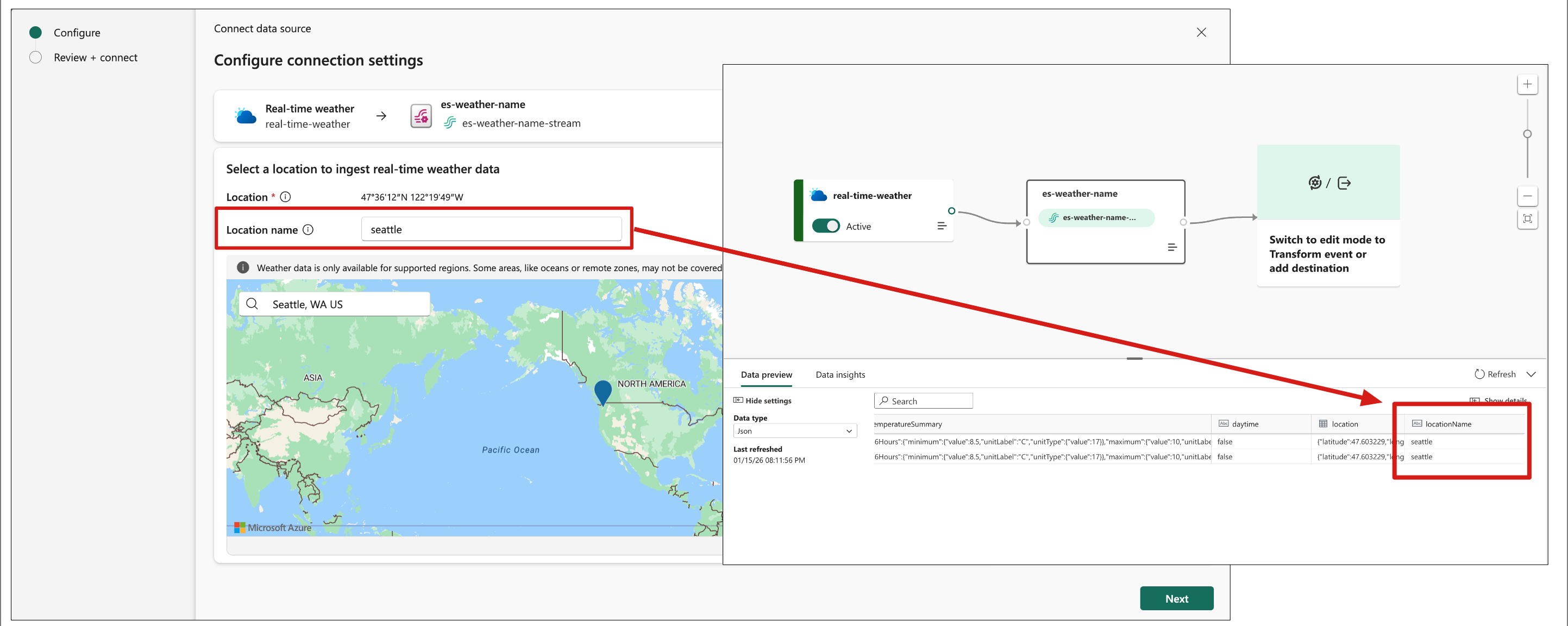Click the fit to view icon
Screen dimensions: 1568x626
(x=1527, y=218)
